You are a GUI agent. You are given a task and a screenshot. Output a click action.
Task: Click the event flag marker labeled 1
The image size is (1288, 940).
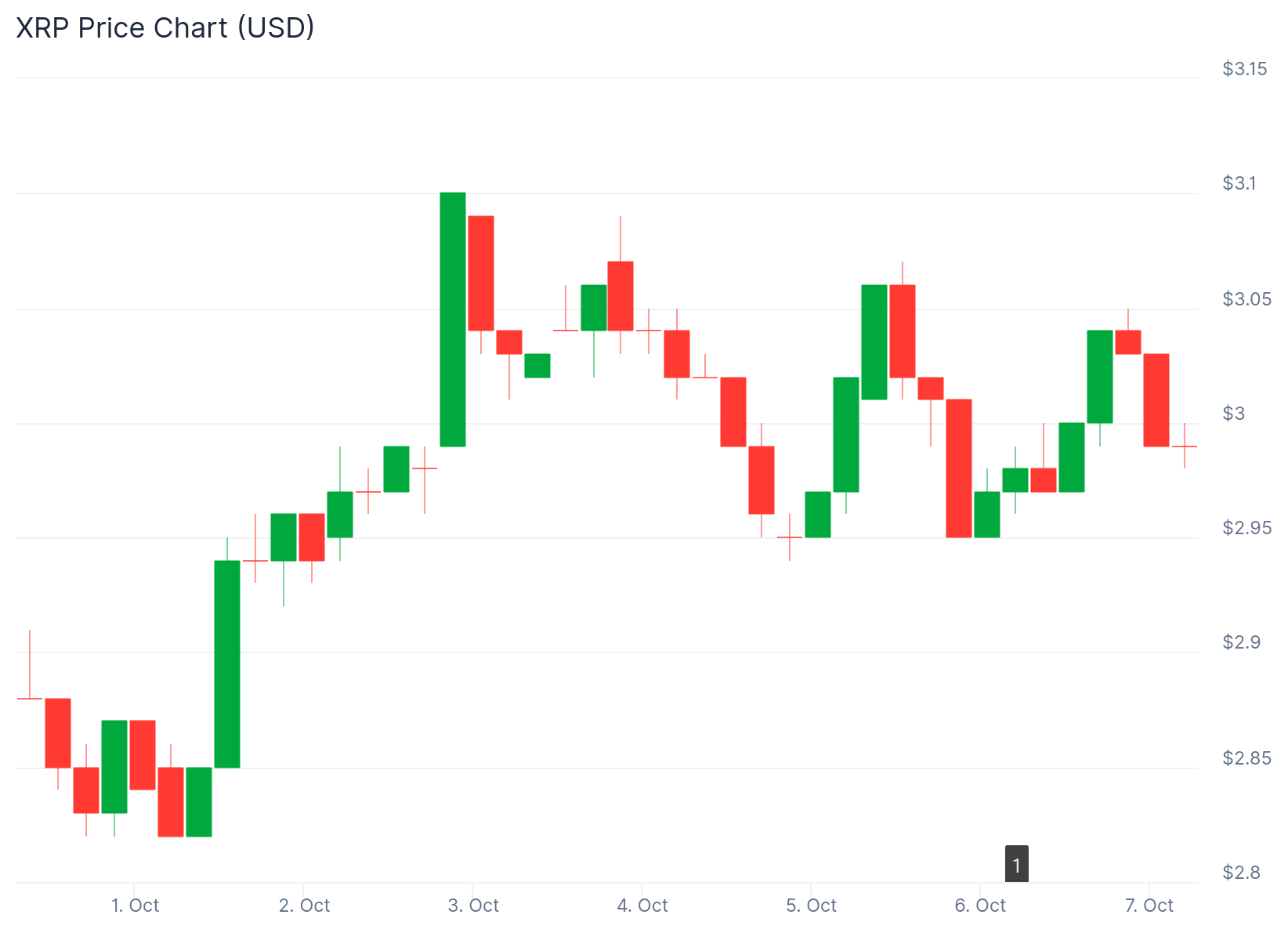click(x=1016, y=864)
